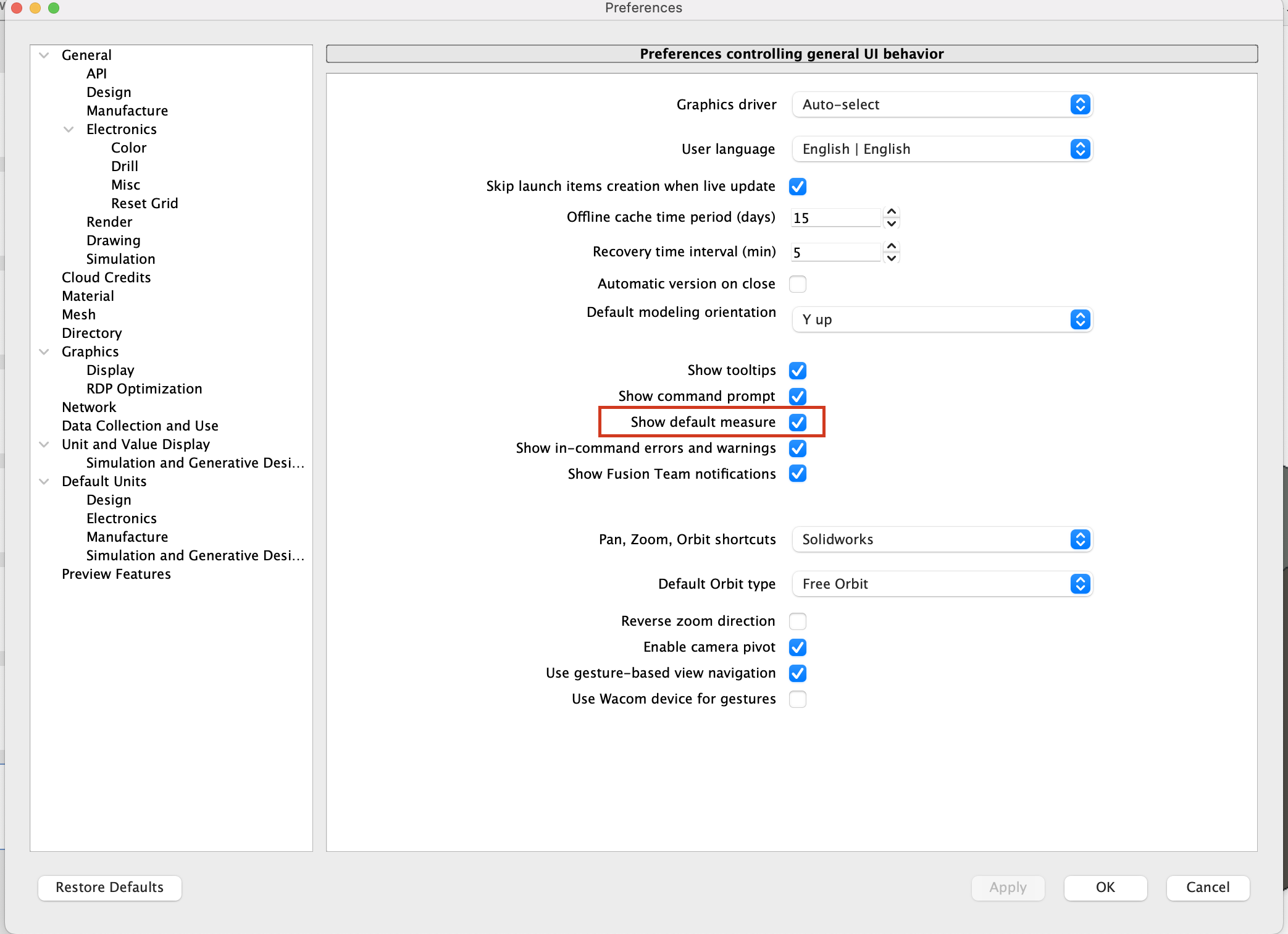Screen dimensions: 1288x934
Task: Enable Reverse zoom direction checkbox
Action: pos(797,621)
